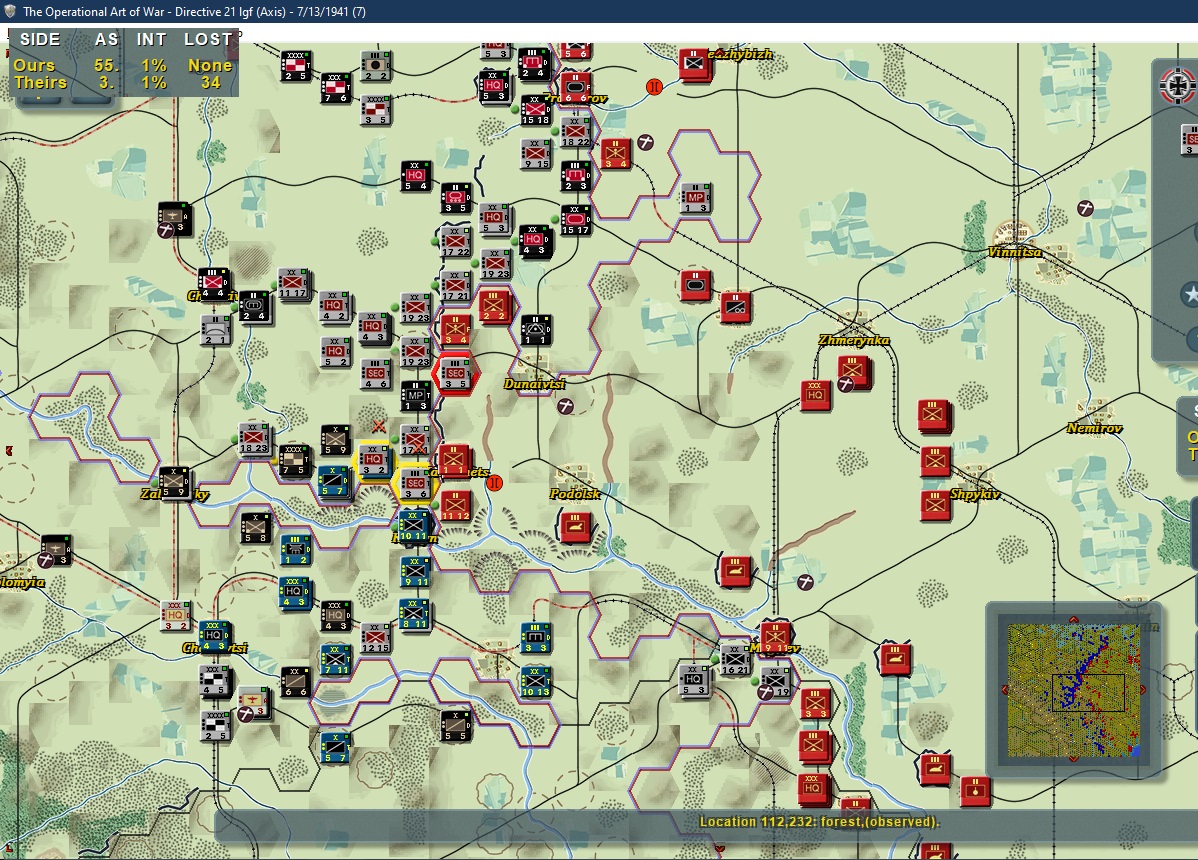Screen dimensions: 1198x860
Task: Select the blue engineer 3-3 regiment
Action: coord(535,637)
